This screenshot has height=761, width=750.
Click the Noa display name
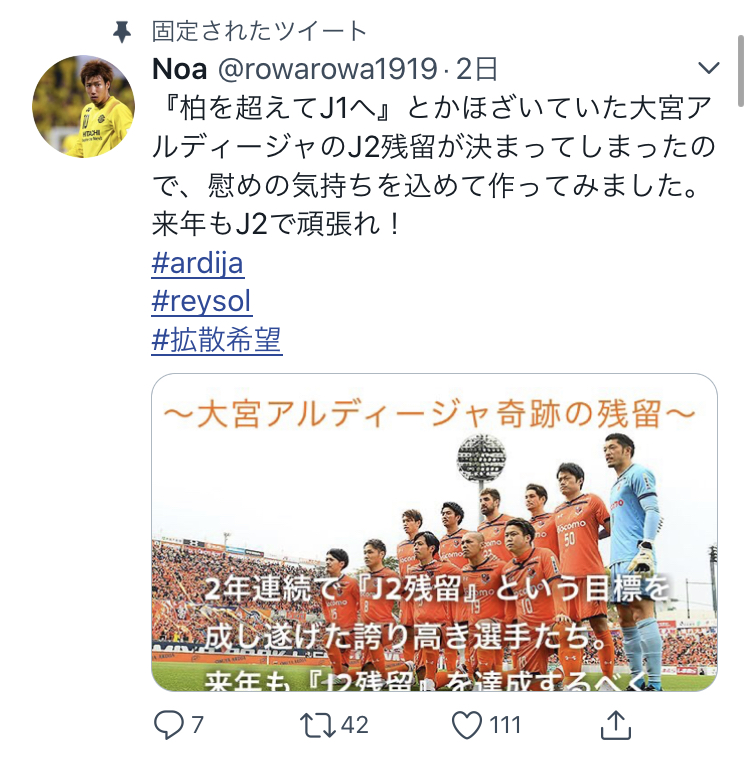tap(180, 69)
